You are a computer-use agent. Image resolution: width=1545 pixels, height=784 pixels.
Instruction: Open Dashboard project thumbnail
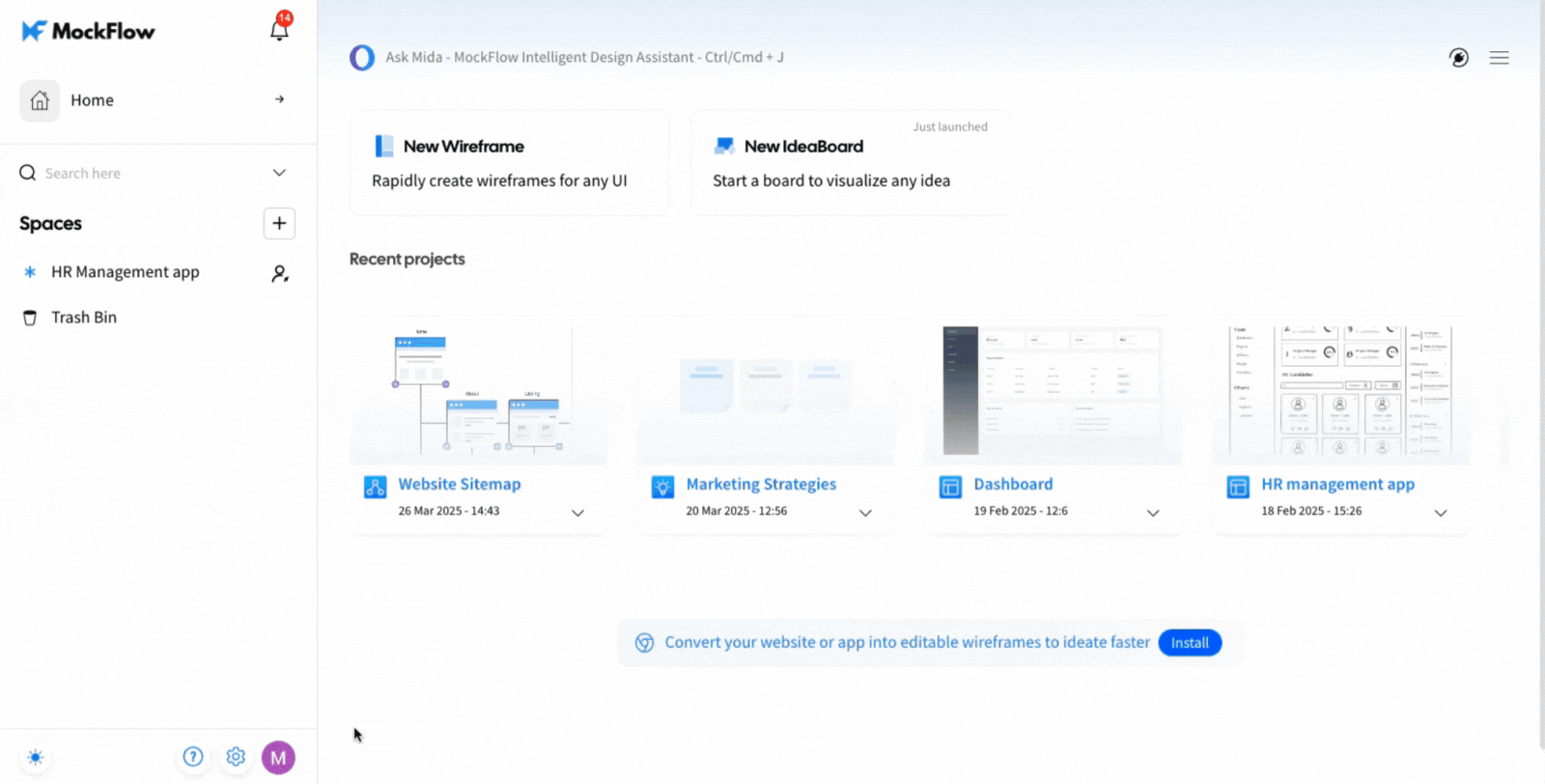[x=1053, y=390]
